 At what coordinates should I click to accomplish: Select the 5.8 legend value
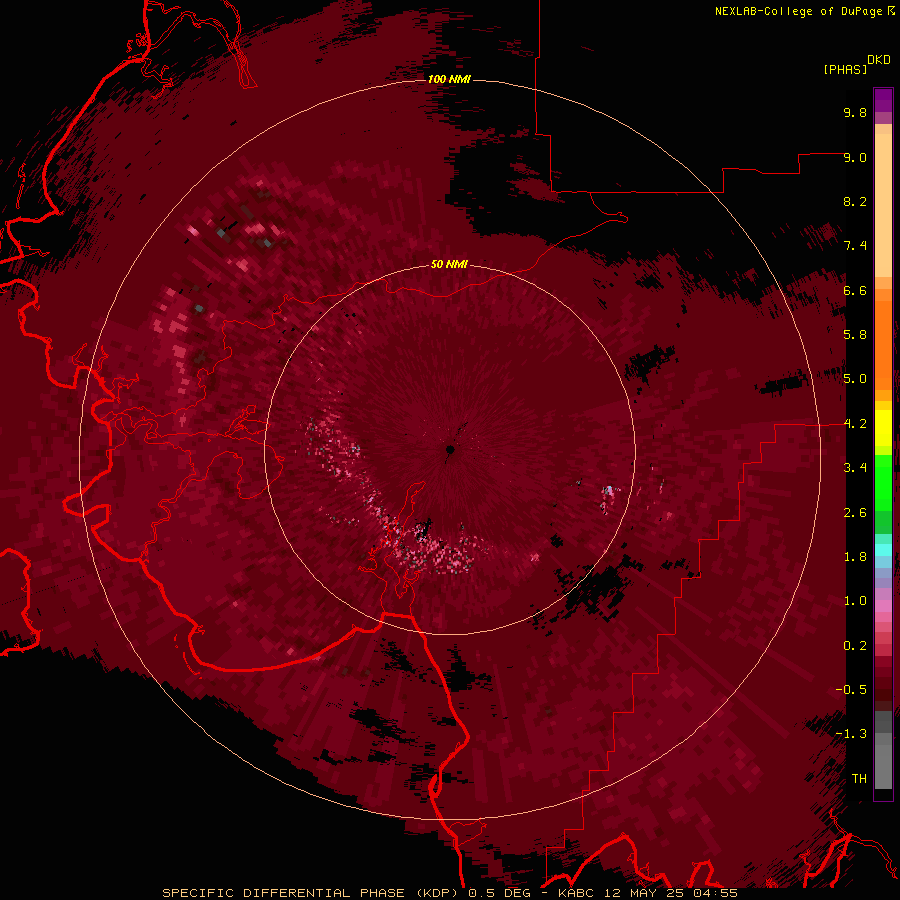855,335
